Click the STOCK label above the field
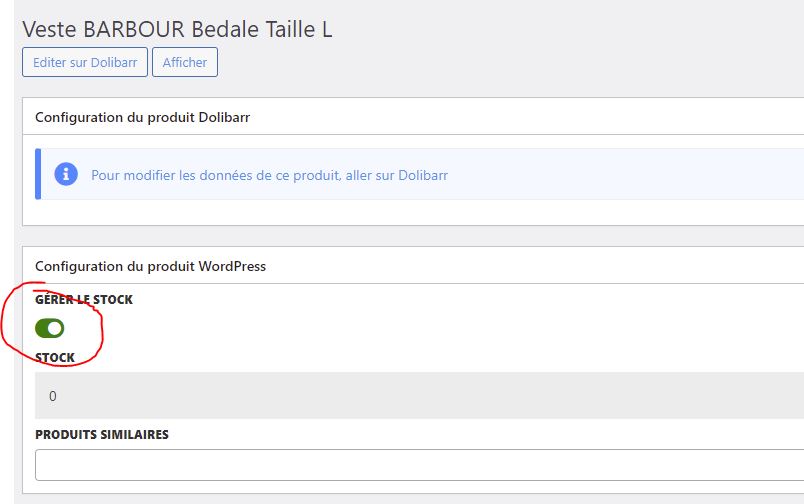The height and width of the screenshot is (504, 804). coord(55,357)
